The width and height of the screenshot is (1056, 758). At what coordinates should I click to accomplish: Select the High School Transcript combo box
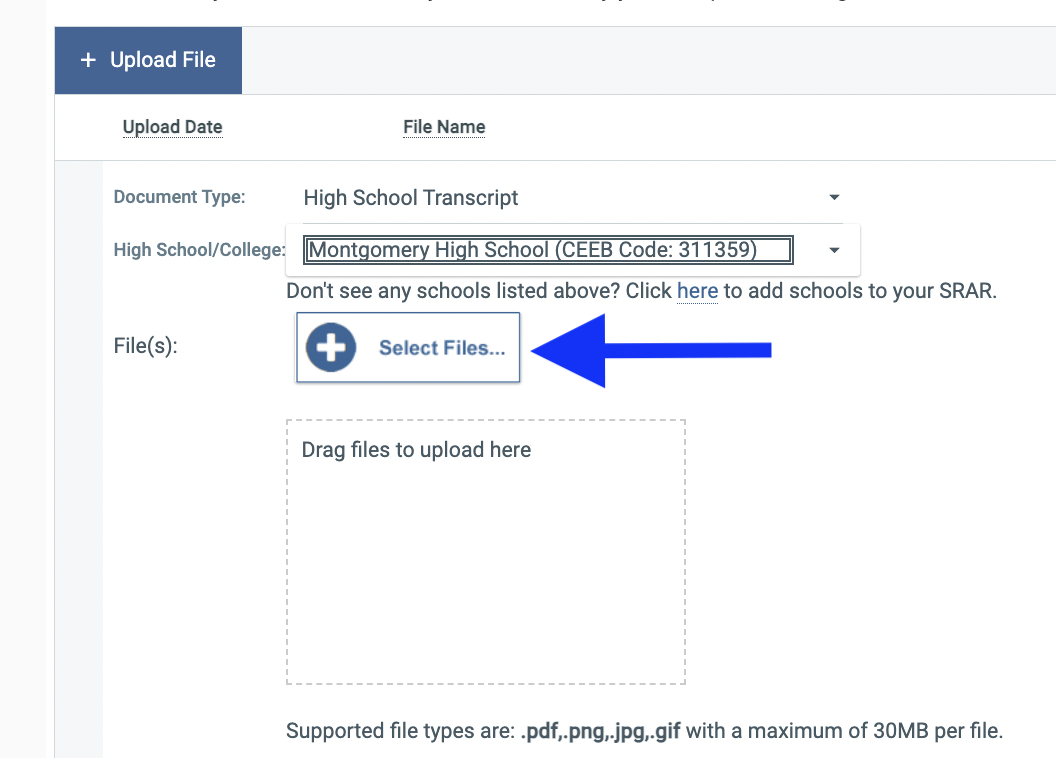click(x=560, y=198)
